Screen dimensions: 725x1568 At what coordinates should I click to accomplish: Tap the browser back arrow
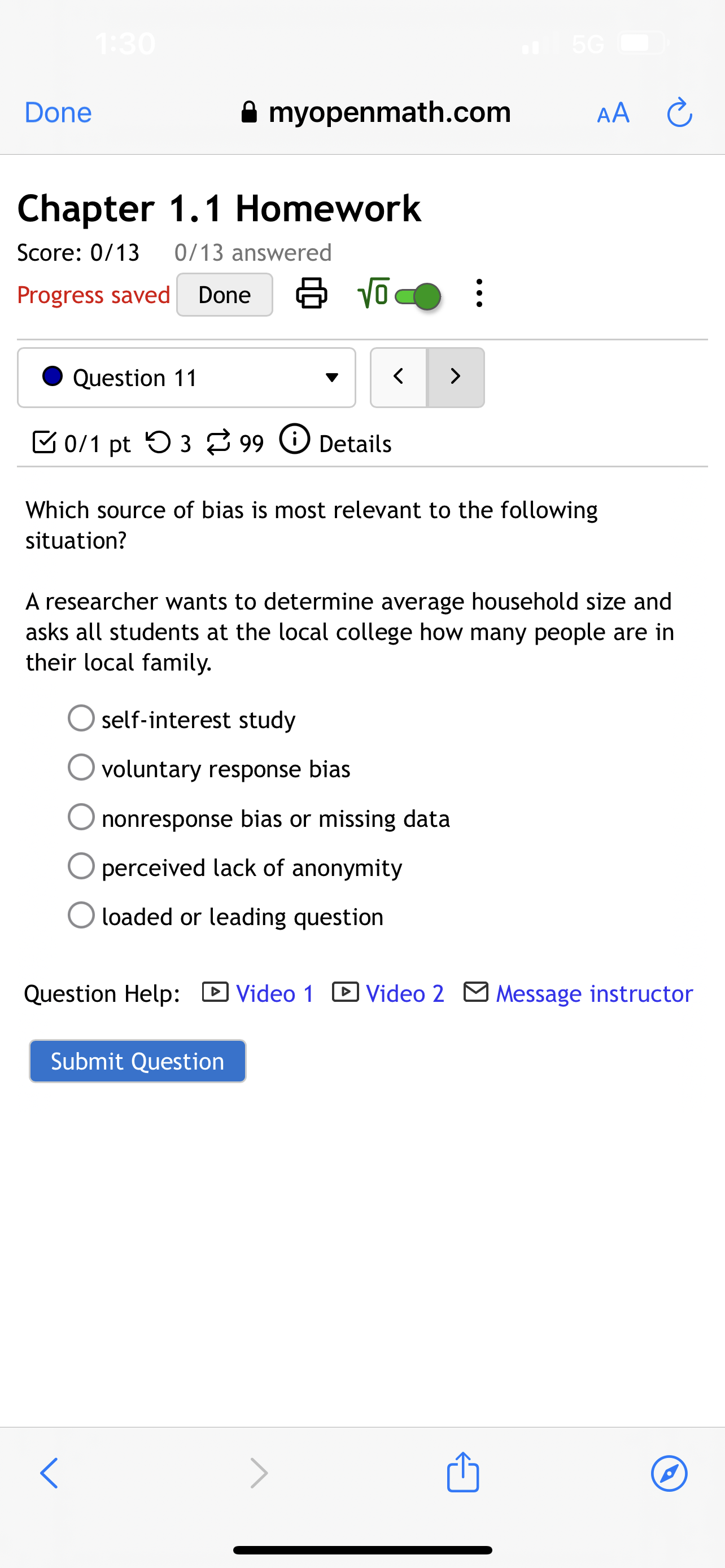[50, 1473]
